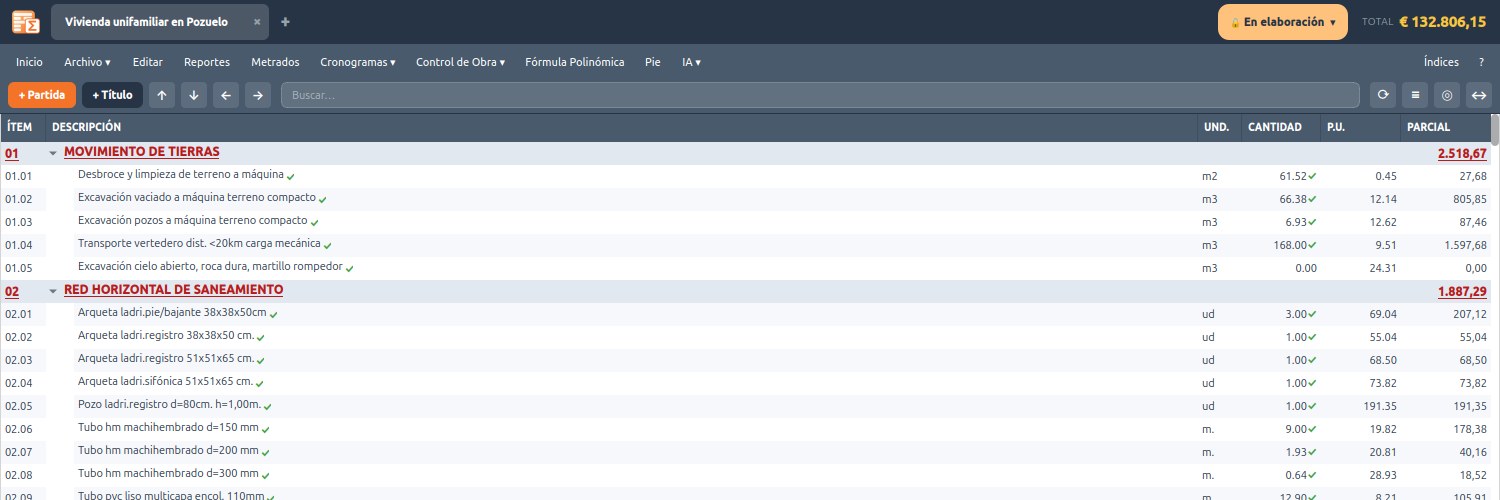
Task: Click the RED HORIZONTAL DE SANEAMIENTO title link
Action: [173, 290]
